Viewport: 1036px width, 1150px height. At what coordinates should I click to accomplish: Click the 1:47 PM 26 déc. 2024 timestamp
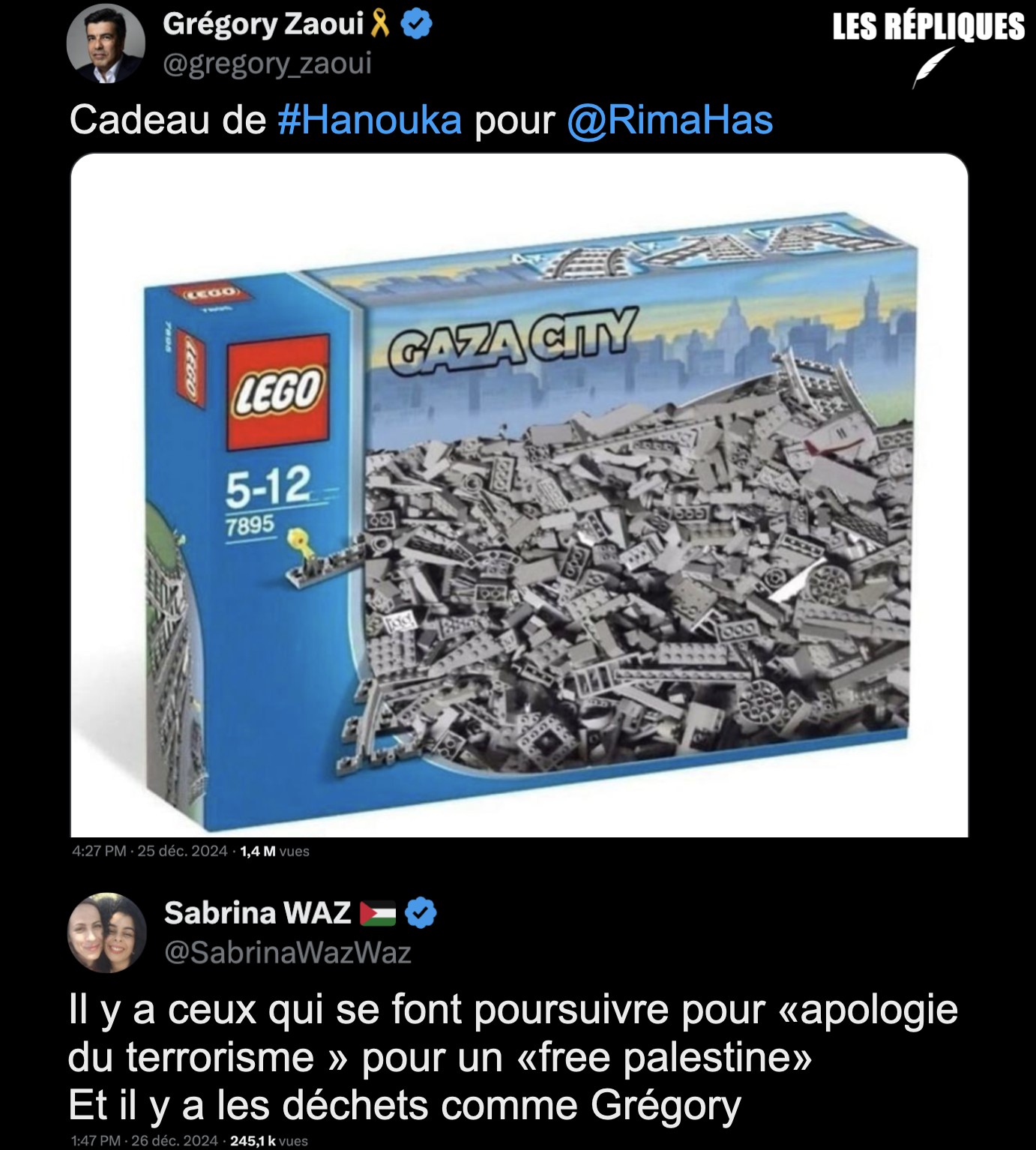(x=145, y=1140)
